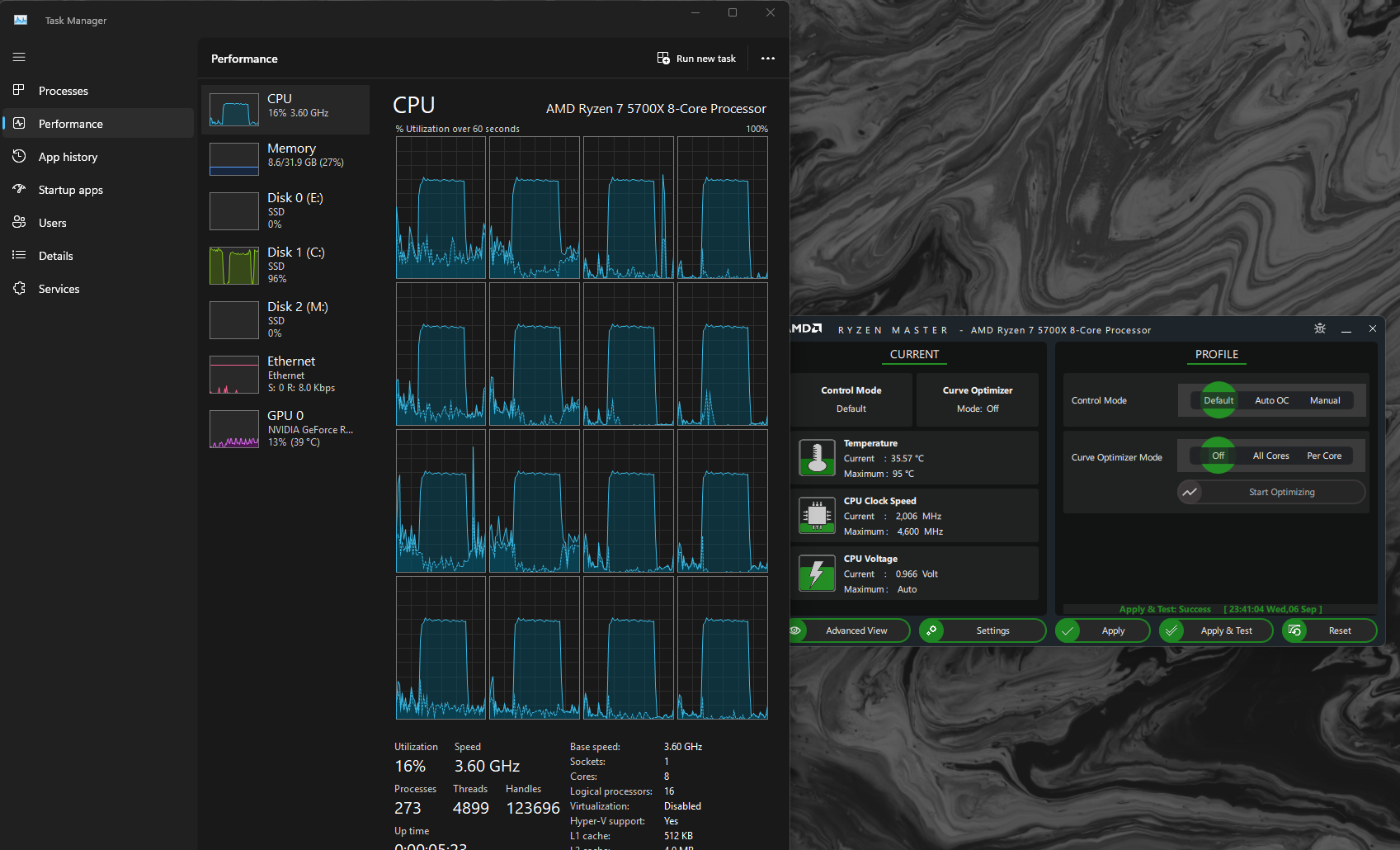1400x850 pixels.
Task: Click the Start Optimizing graph icon
Action: [1190, 492]
